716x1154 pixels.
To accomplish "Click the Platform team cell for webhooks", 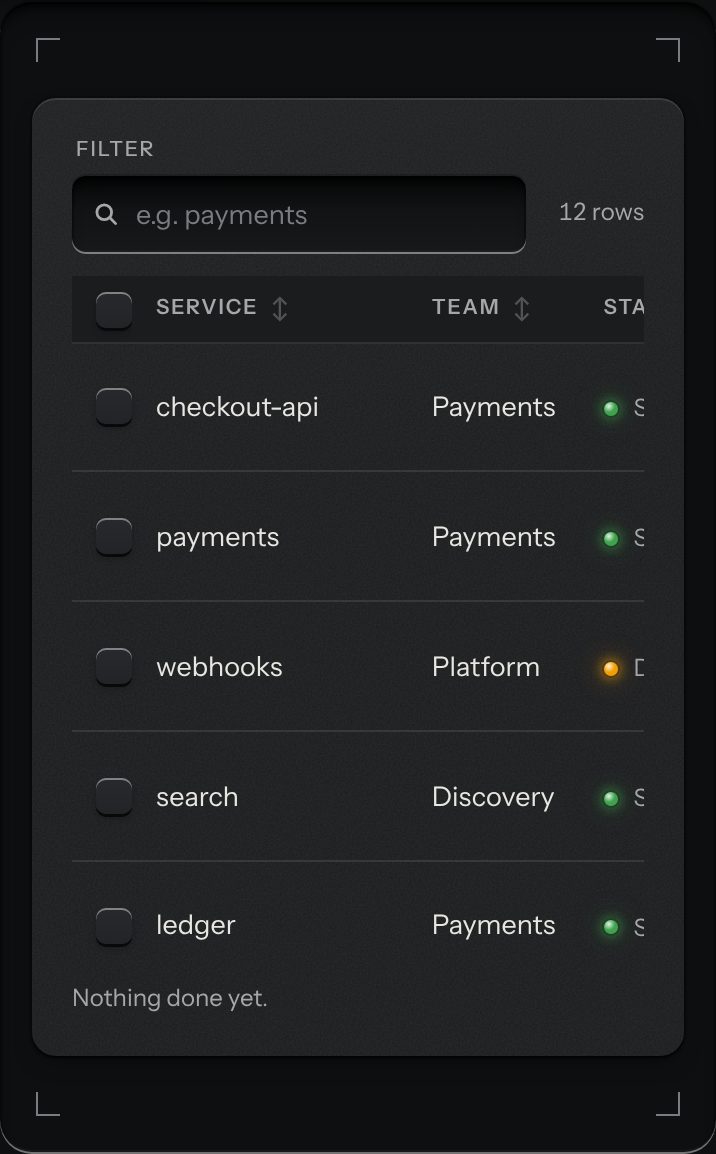I will 486,667.
